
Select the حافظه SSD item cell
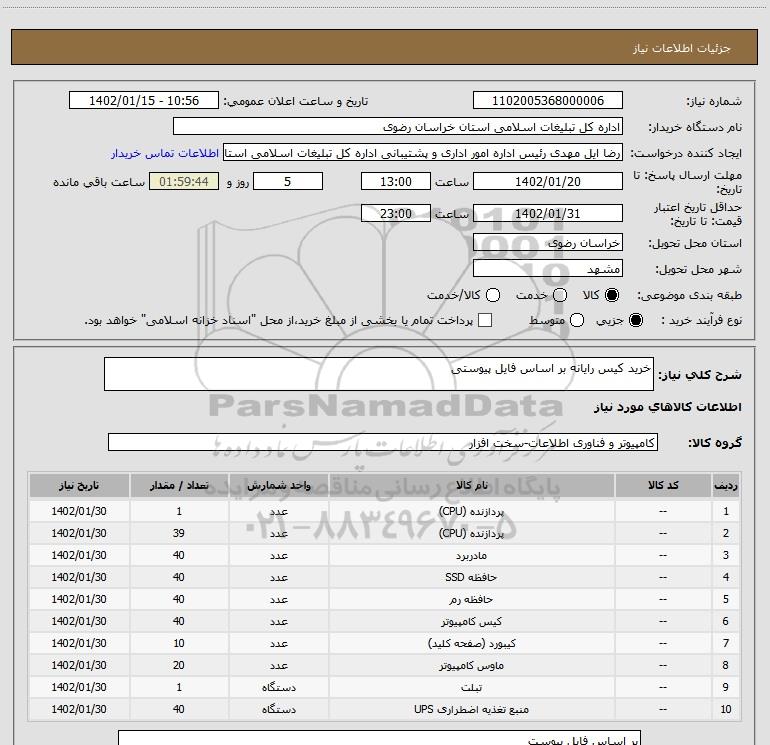click(471, 578)
